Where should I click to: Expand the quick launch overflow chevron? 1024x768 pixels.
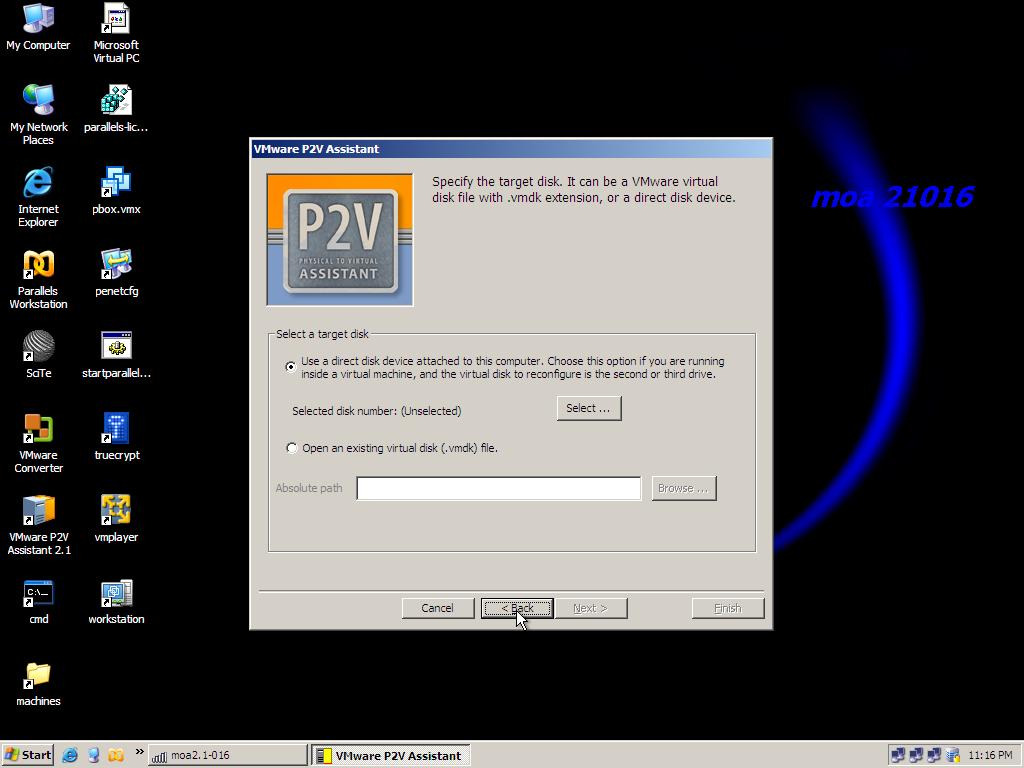click(x=139, y=752)
